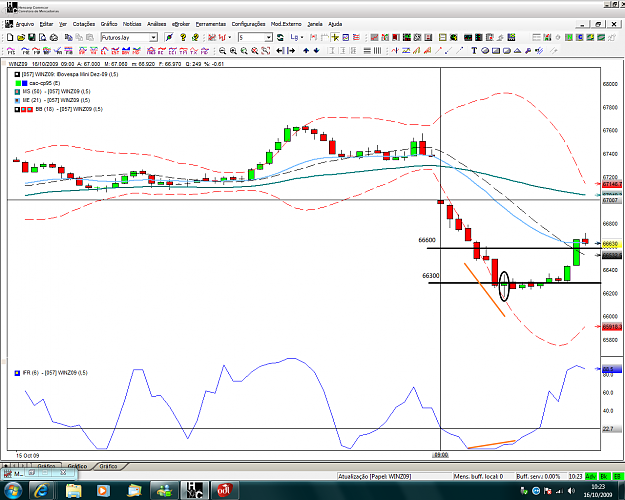This screenshot has width=625, height=500.
Task: Open print preview from the toolbar
Action: click(x=43, y=37)
